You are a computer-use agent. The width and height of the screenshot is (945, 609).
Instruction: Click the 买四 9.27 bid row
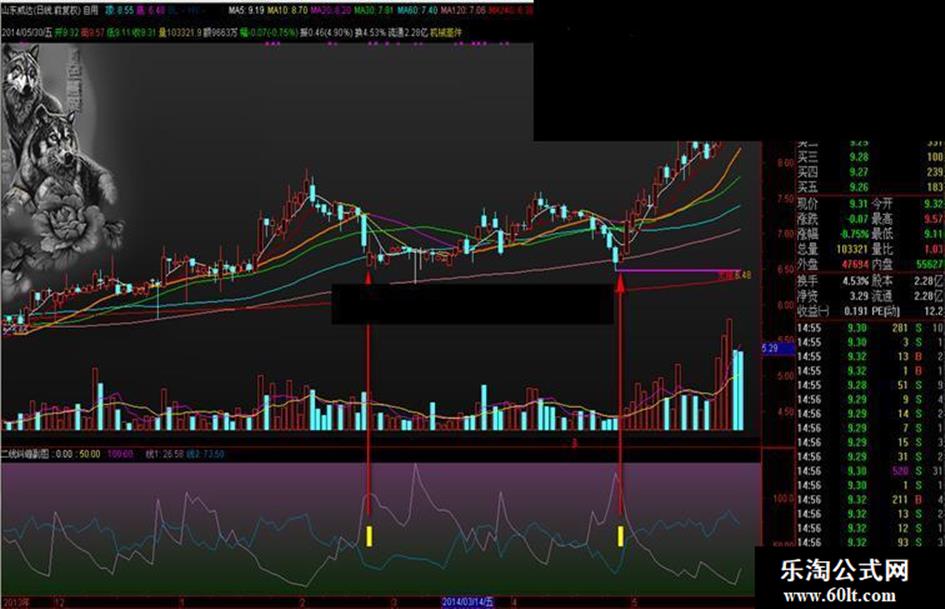(x=870, y=172)
